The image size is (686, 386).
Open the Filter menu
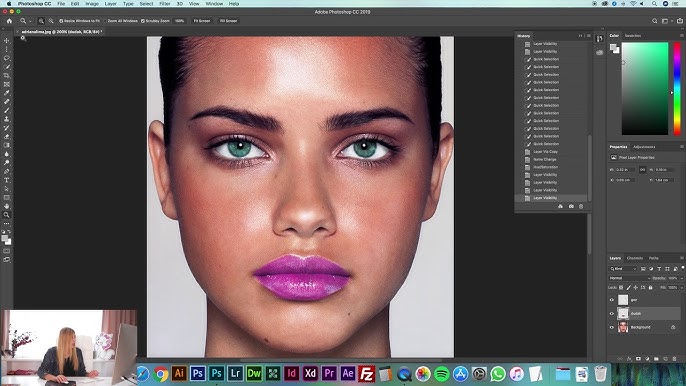164,4
